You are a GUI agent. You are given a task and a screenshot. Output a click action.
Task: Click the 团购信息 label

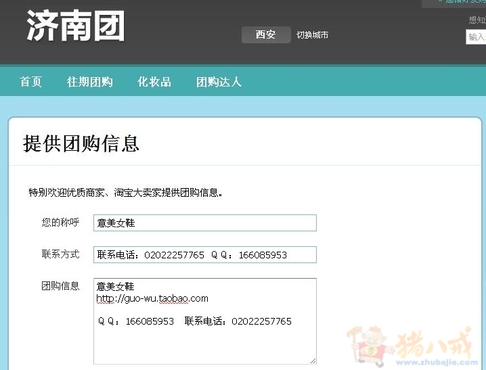(60, 286)
